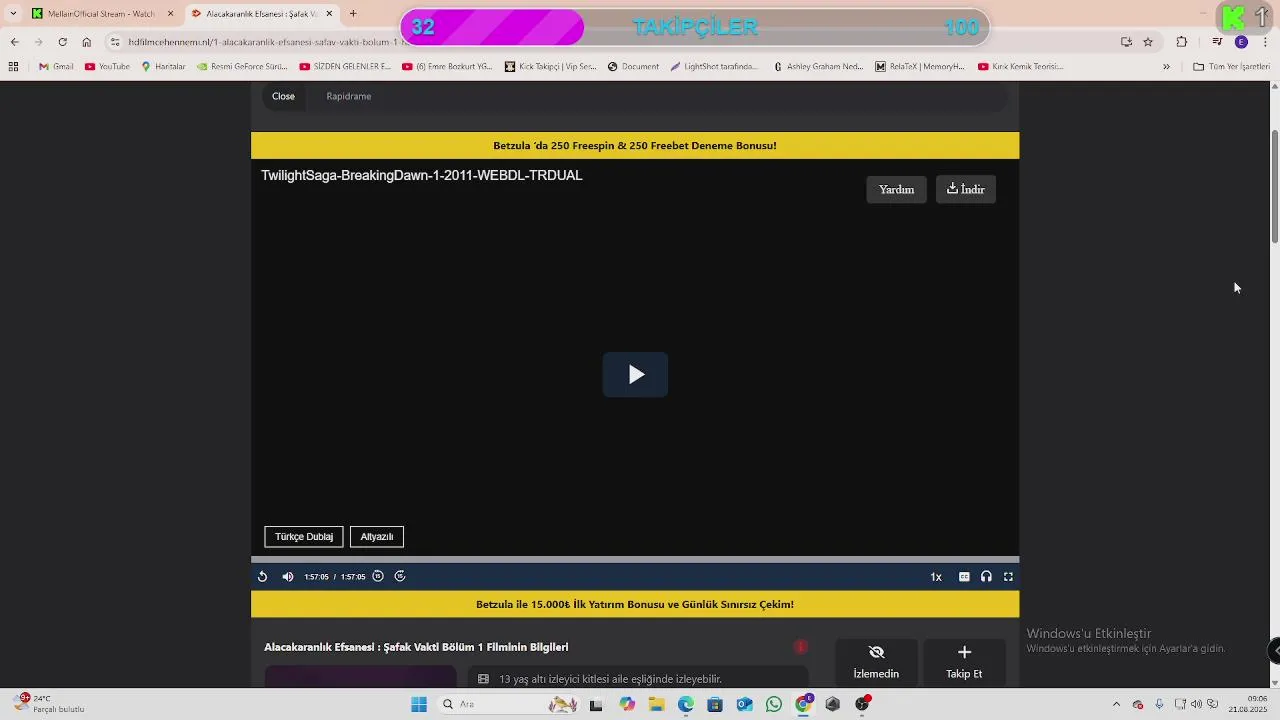Go to browser home page

(x=87, y=42)
